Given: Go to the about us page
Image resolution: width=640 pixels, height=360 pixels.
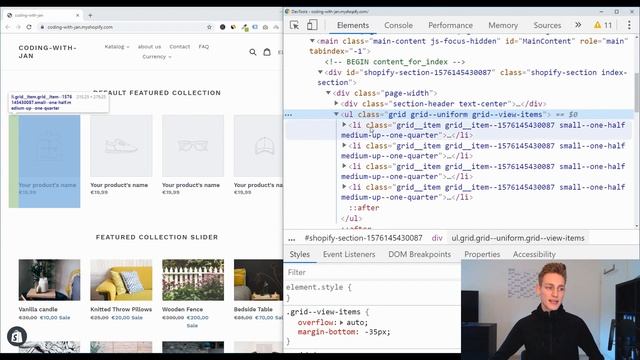Looking at the screenshot, I should pyautogui.click(x=149, y=47).
